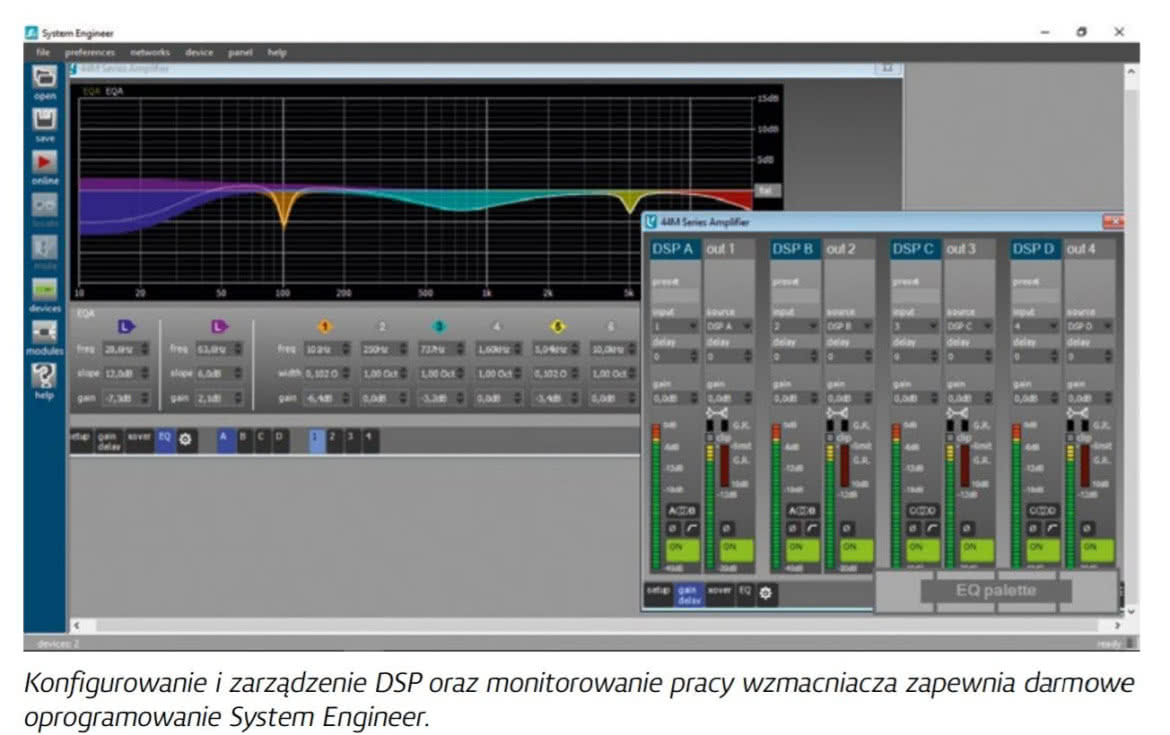Click the C/D link button under DSP C
The image size is (1170, 735).
[x=922, y=510]
